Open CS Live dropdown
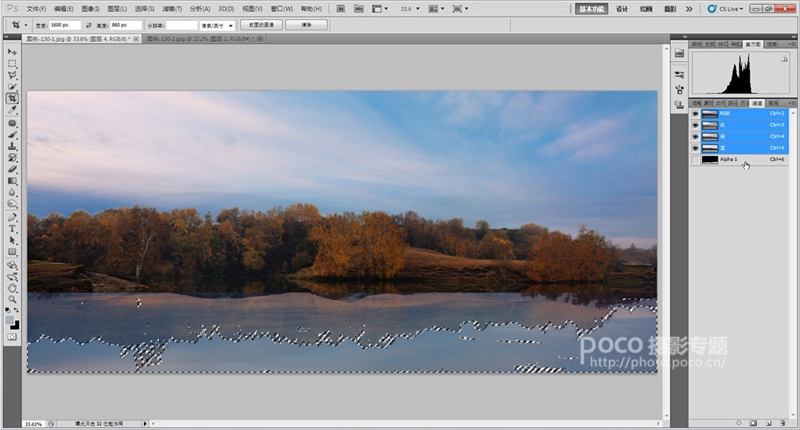Viewport: 800px width, 430px height. click(726, 9)
